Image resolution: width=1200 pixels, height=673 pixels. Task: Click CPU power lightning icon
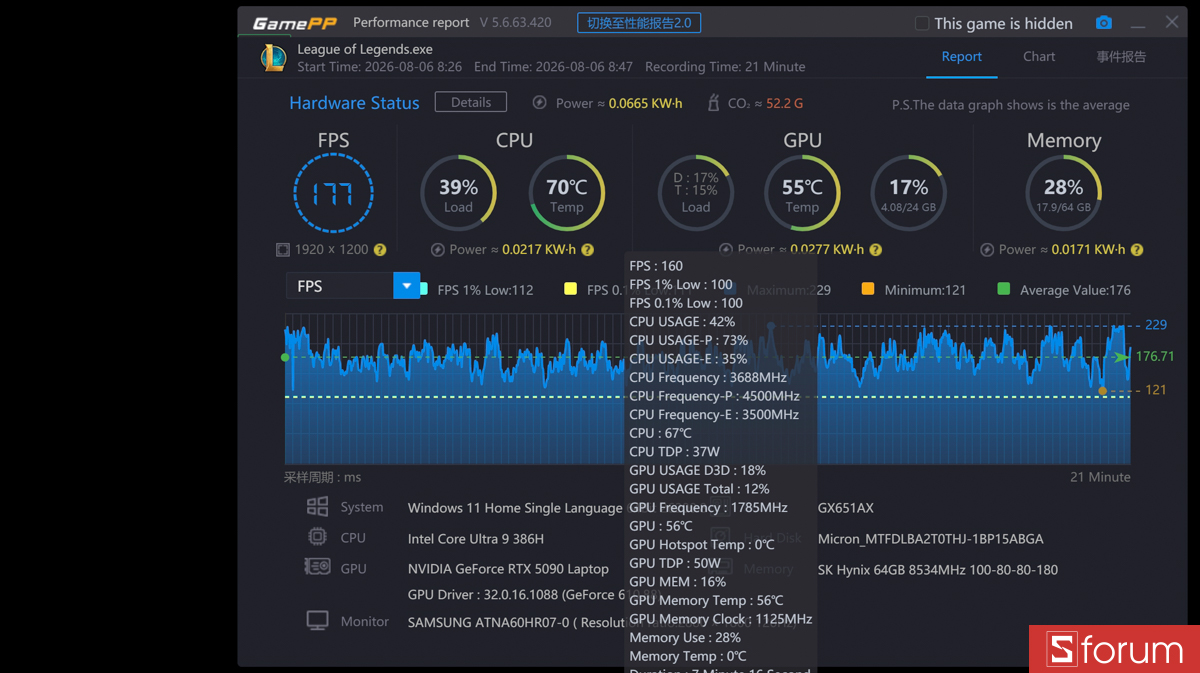coord(437,250)
